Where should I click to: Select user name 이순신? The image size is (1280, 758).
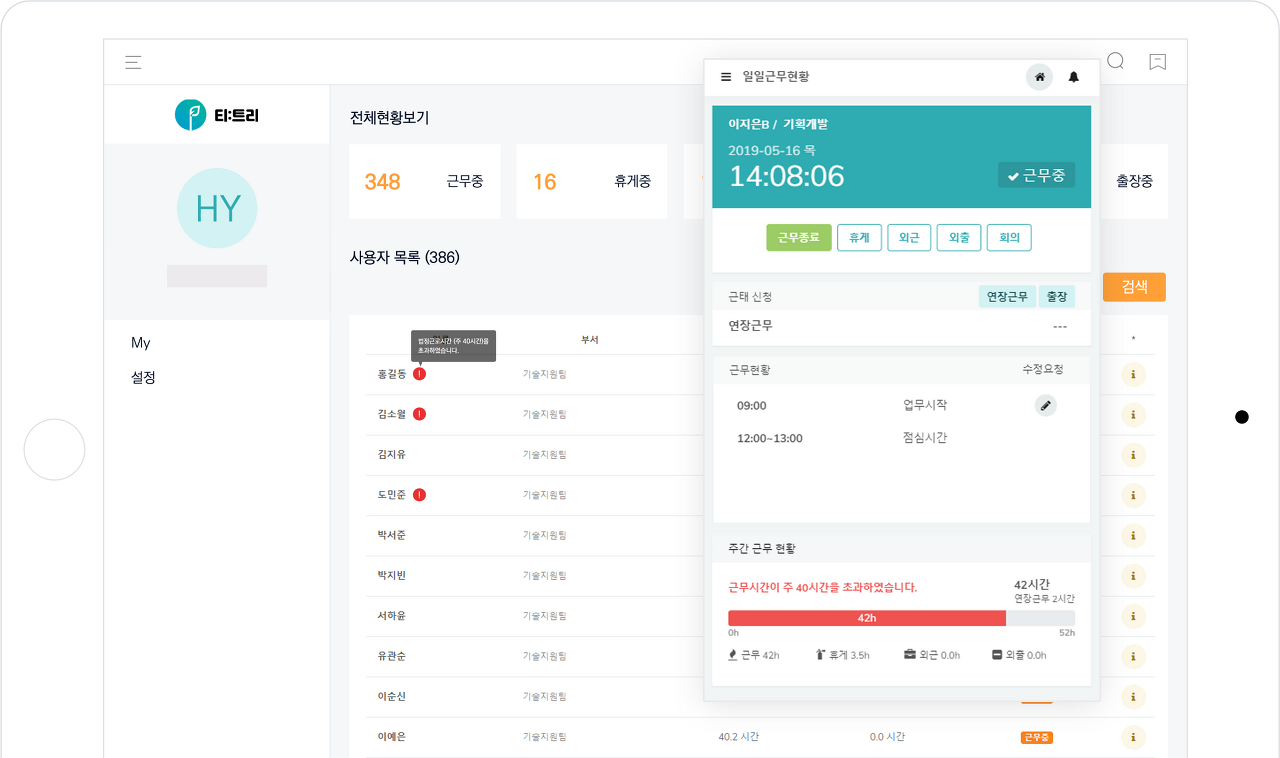pyautogui.click(x=392, y=697)
